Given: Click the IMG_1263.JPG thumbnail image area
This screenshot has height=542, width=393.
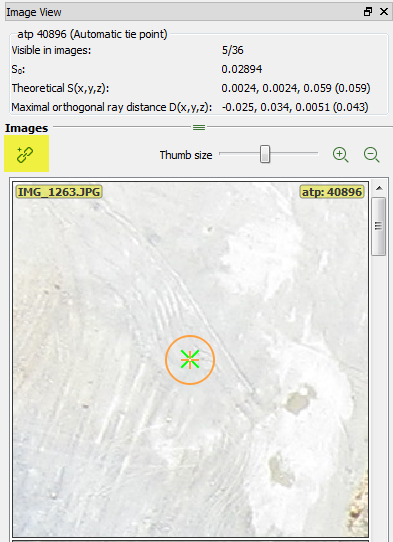Looking at the screenshot, I should (x=190, y=359).
